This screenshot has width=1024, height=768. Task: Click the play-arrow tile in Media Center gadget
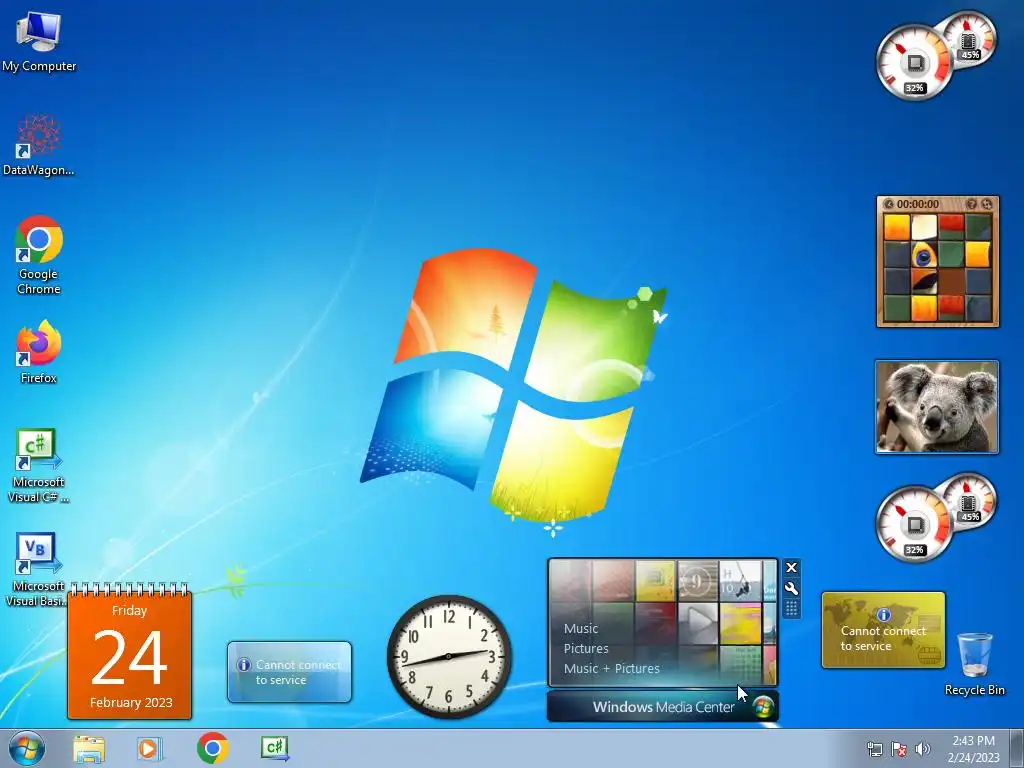point(697,622)
